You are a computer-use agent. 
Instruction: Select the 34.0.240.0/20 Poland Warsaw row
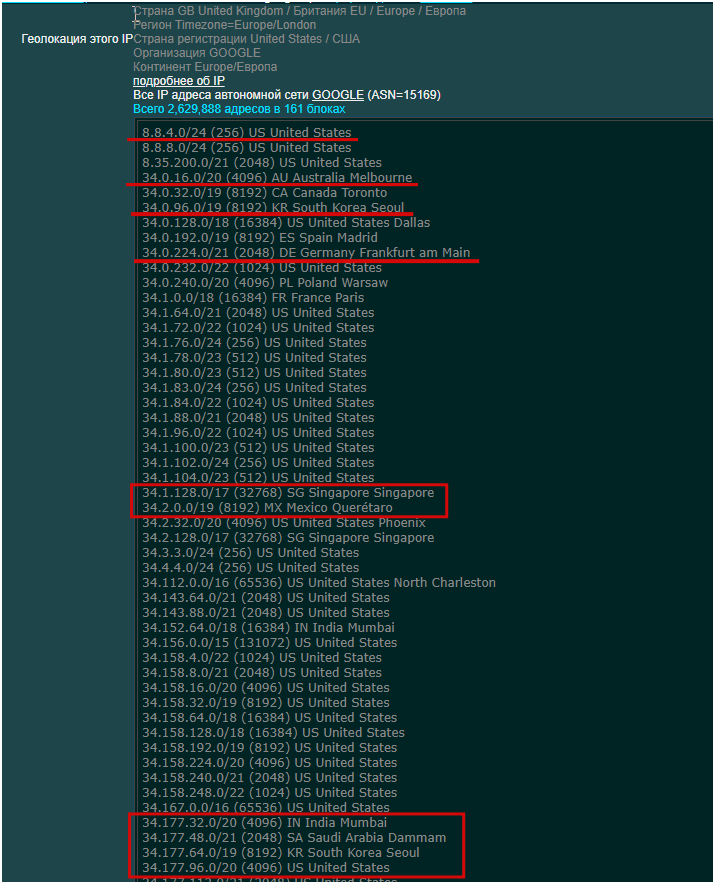click(x=265, y=283)
